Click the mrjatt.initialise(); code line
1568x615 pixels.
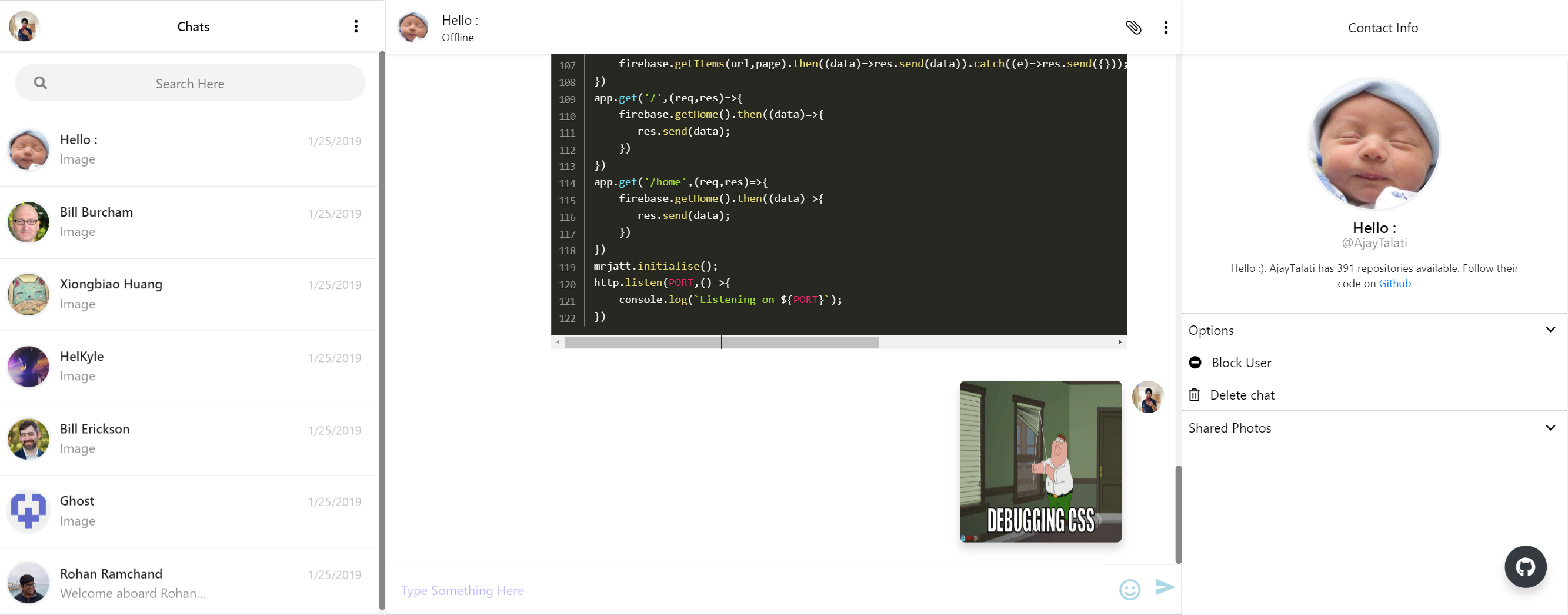(x=656, y=266)
